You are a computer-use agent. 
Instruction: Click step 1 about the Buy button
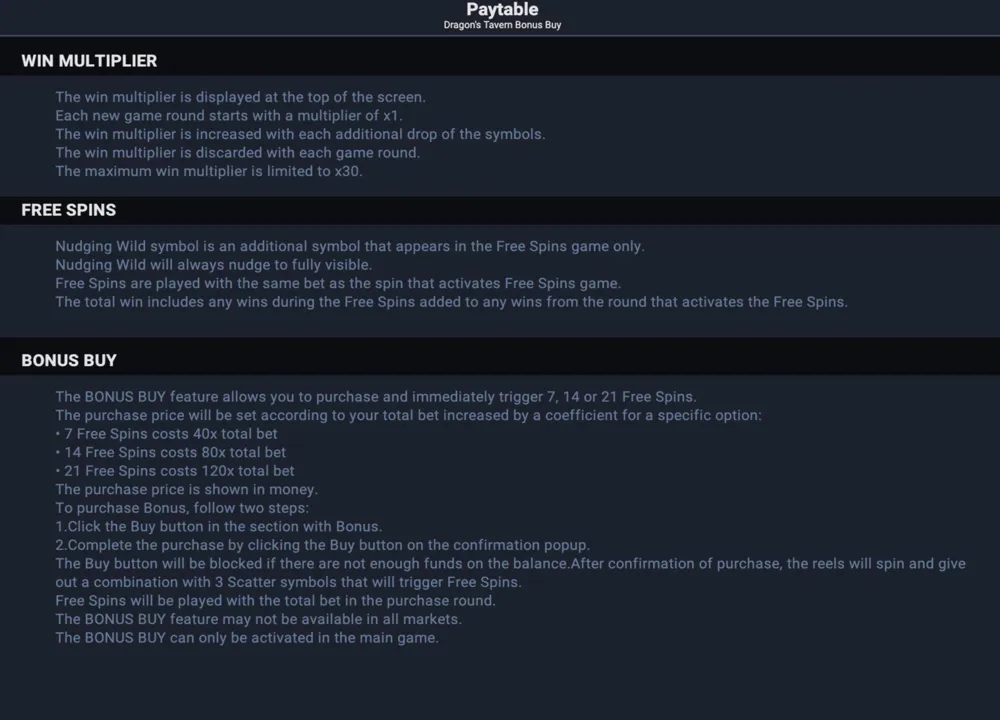click(x=219, y=527)
